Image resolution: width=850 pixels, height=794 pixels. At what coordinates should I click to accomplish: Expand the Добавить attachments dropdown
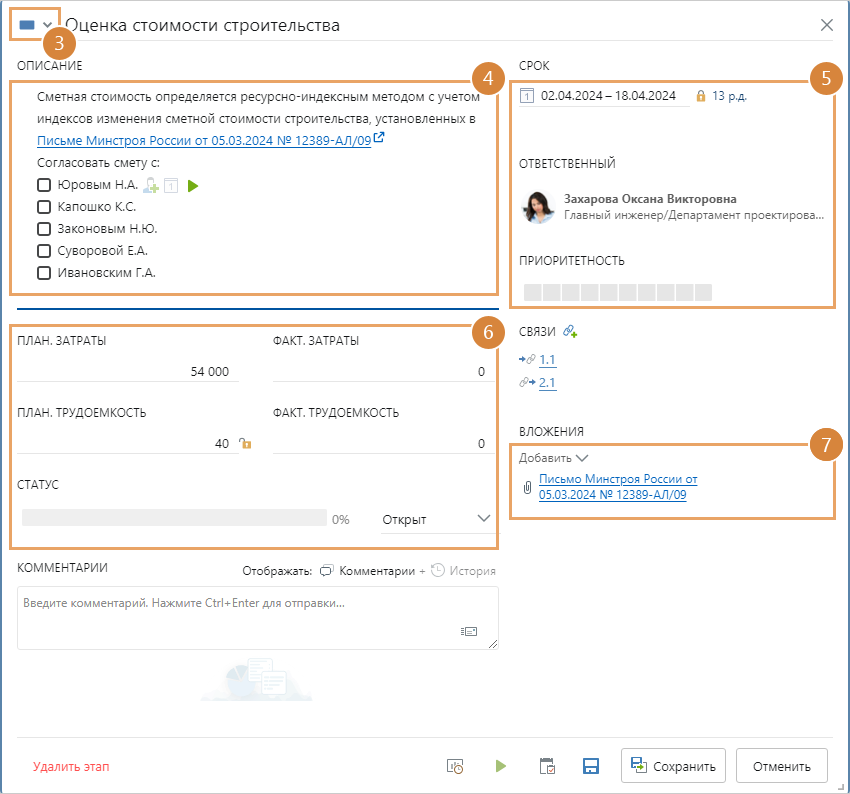[553, 457]
